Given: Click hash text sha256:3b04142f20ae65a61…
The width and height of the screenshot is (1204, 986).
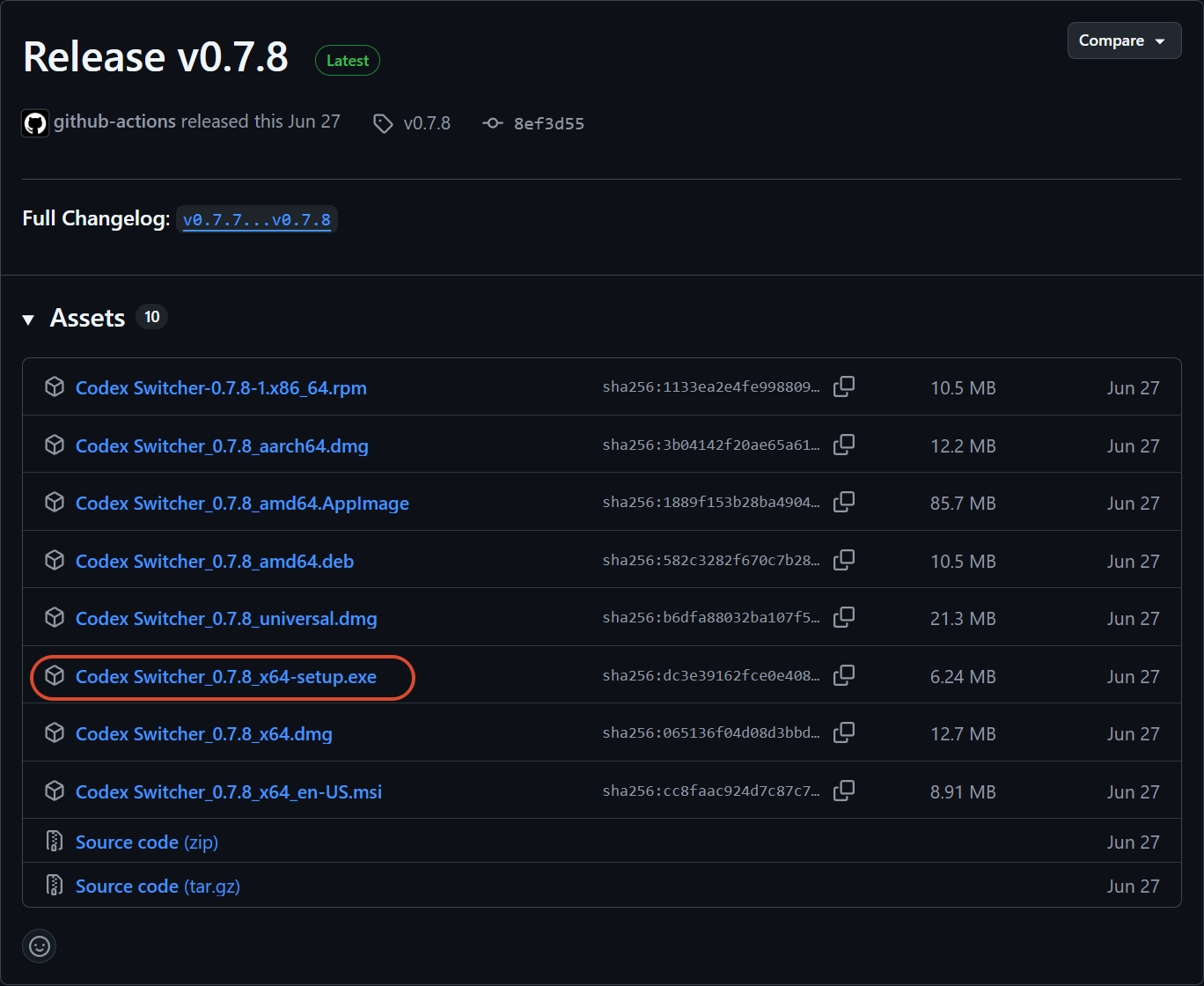Looking at the screenshot, I should pos(711,446).
